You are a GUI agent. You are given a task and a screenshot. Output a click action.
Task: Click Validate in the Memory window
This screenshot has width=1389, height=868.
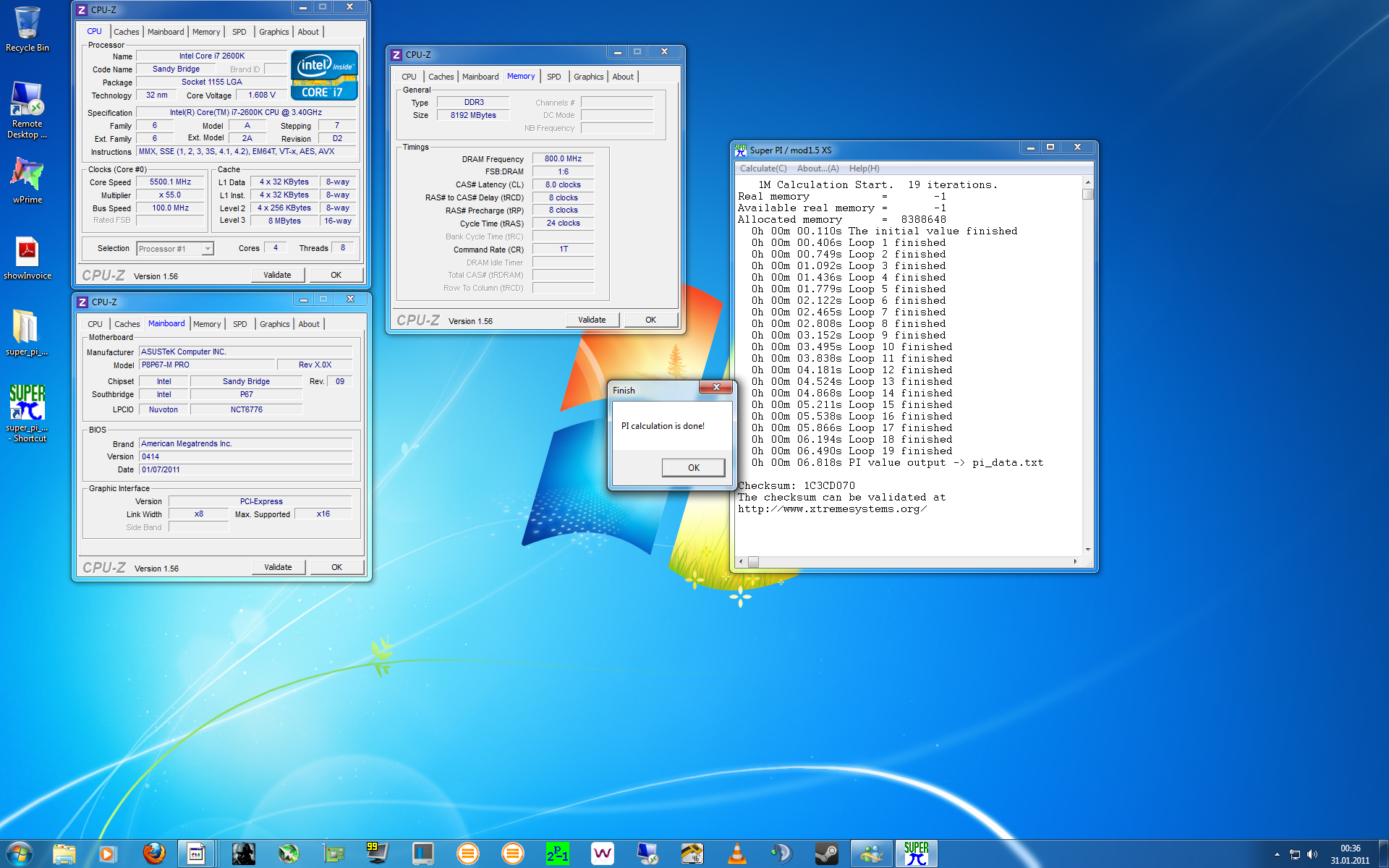click(x=592, y=320)
